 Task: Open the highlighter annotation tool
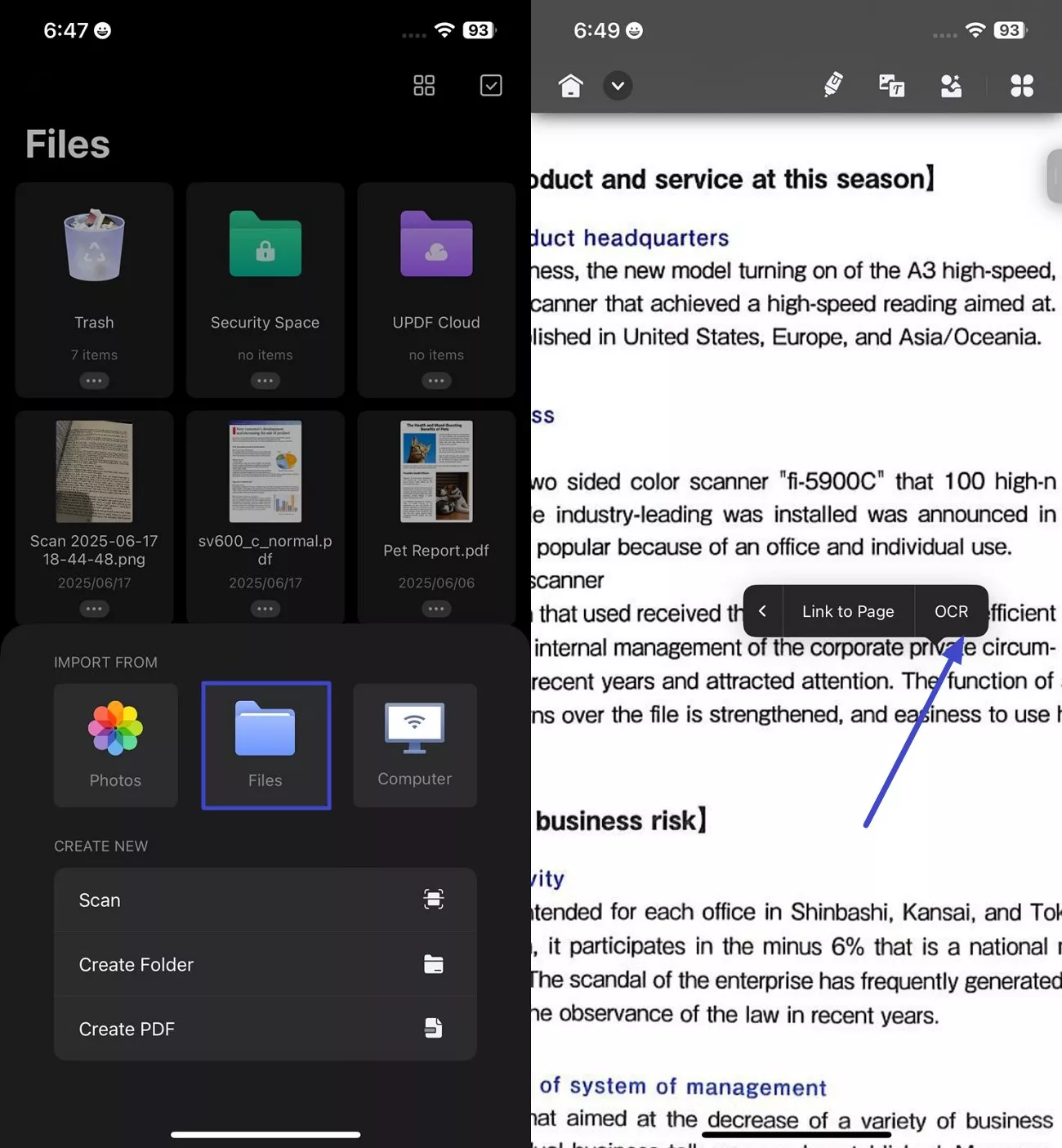pos(832,85)
